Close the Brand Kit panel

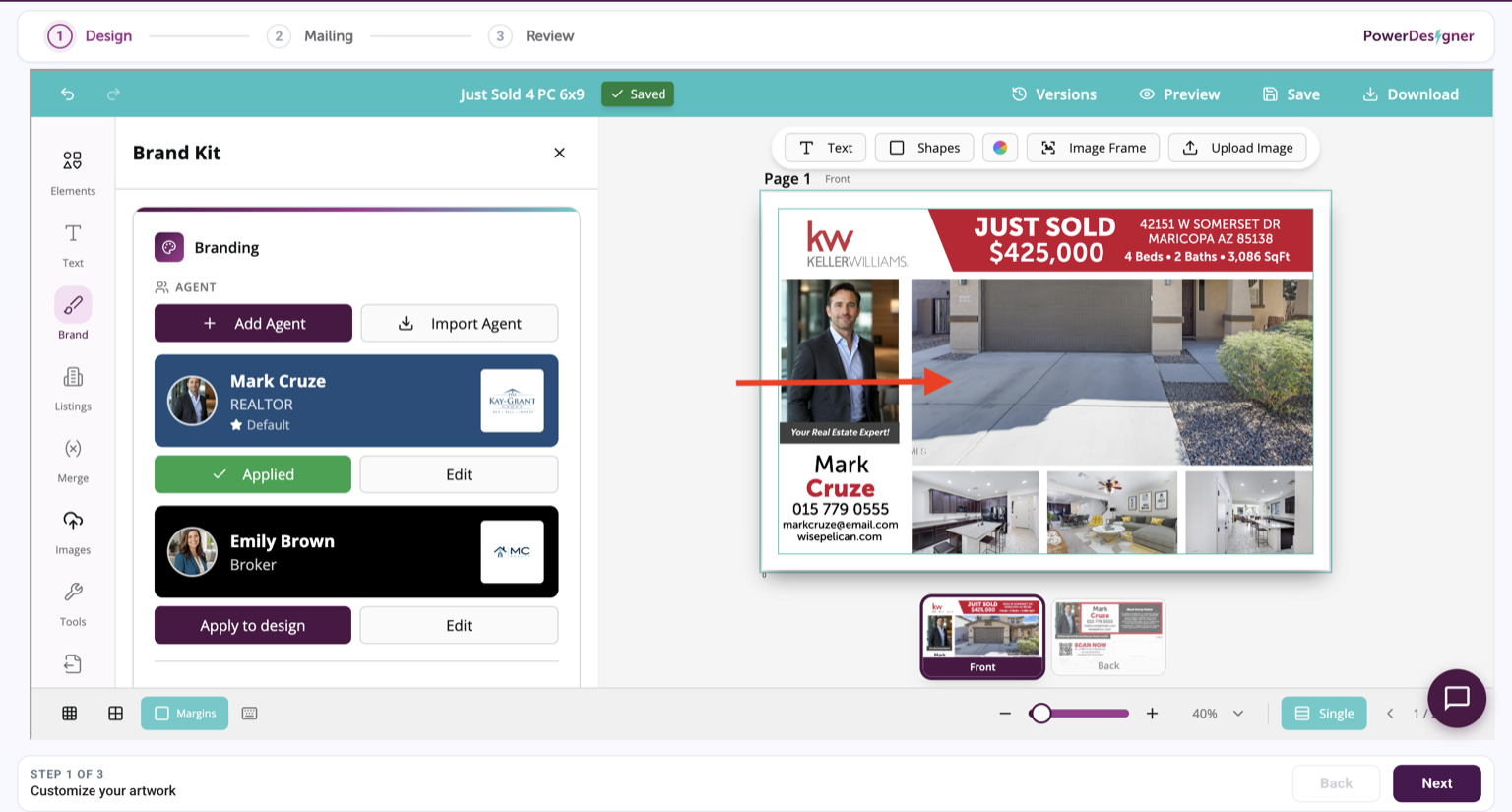(559, 153)
